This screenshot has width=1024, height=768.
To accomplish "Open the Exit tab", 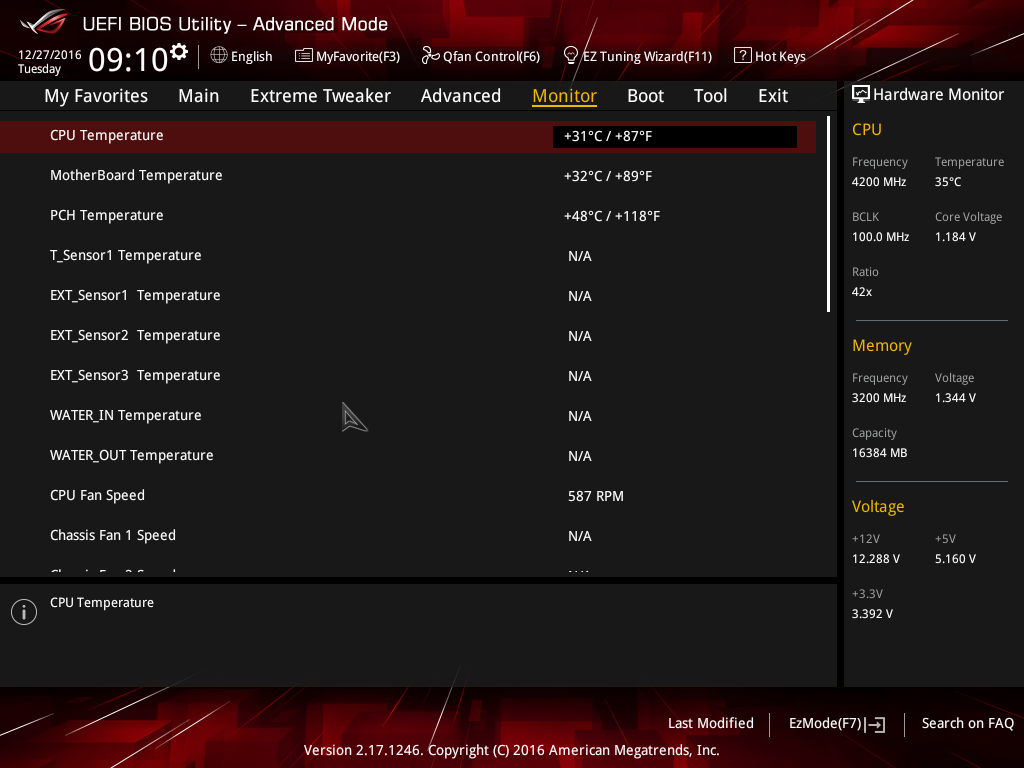I will [773, 96].
